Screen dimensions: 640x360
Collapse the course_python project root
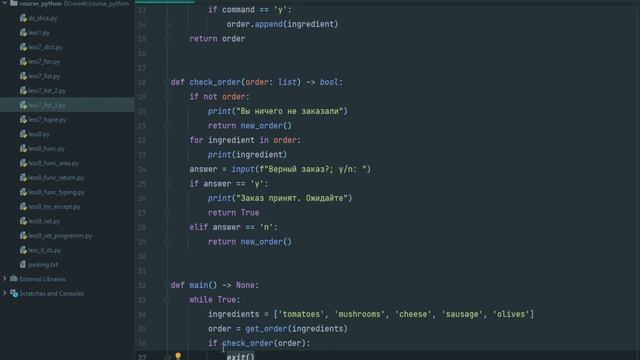pos(4,3)
